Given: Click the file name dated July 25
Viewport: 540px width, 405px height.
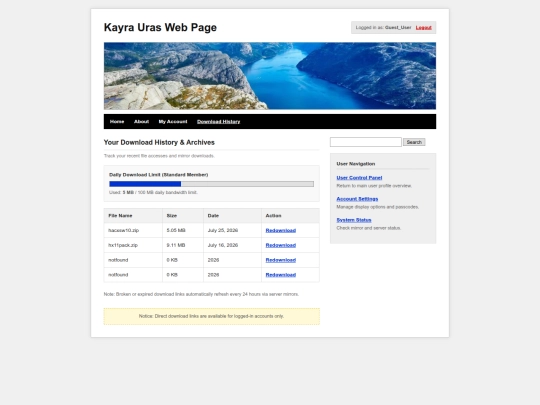Looking at the screenshot, I should click(123, 230).
